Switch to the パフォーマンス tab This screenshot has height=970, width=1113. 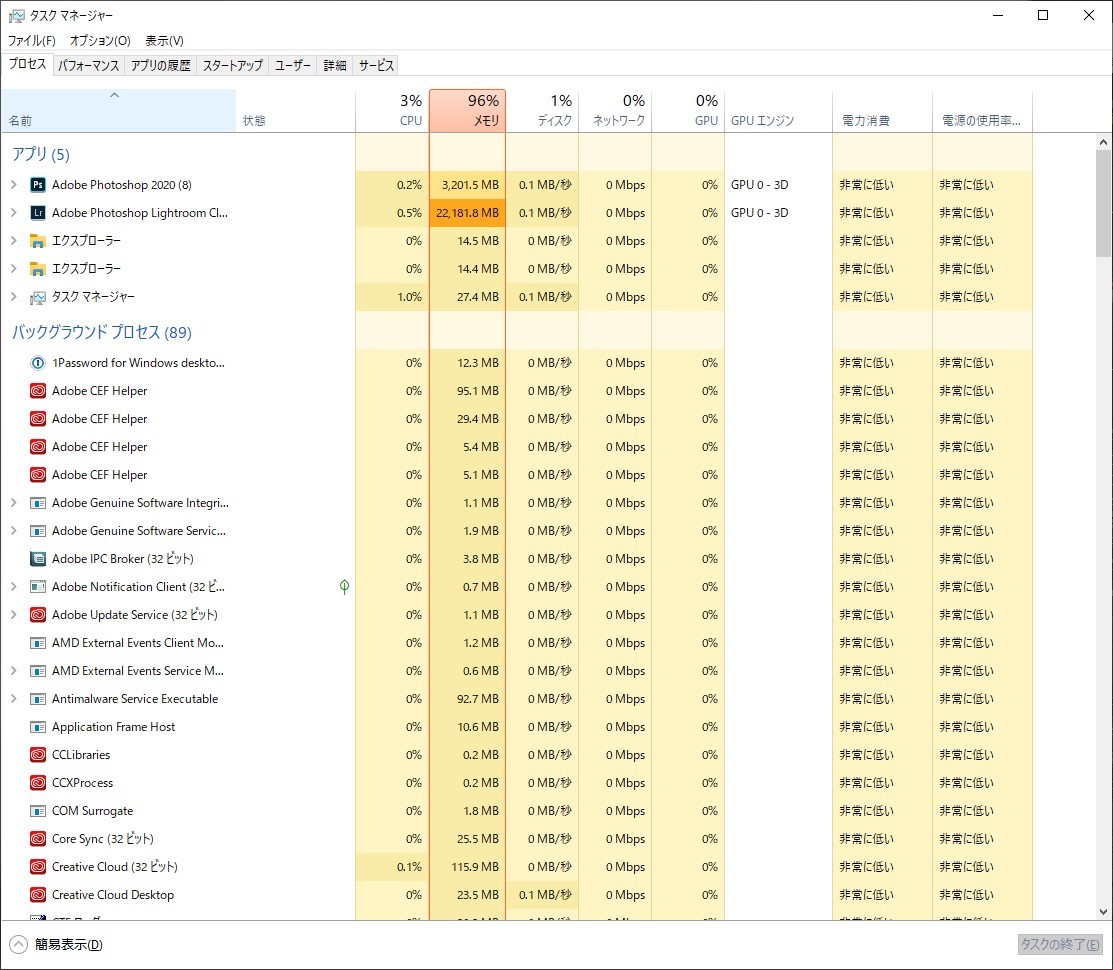(88, 65)
